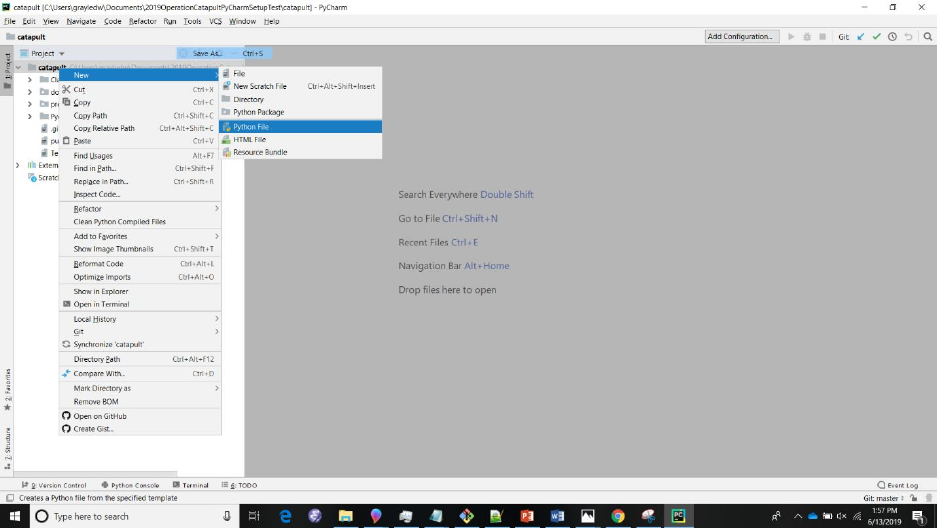
Task: Click Remove BOM
Action: pos(140,401)
